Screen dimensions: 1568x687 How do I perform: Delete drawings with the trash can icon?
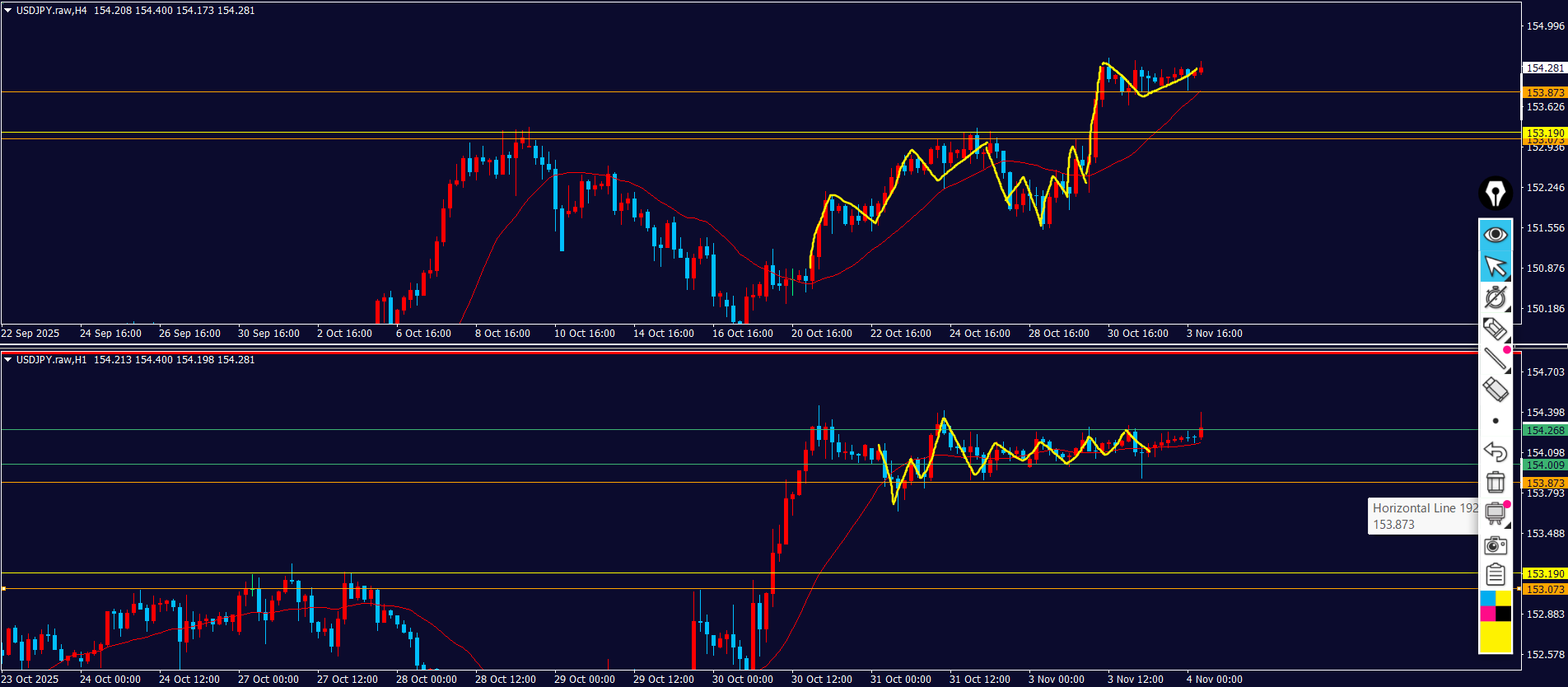point(1495,482)
